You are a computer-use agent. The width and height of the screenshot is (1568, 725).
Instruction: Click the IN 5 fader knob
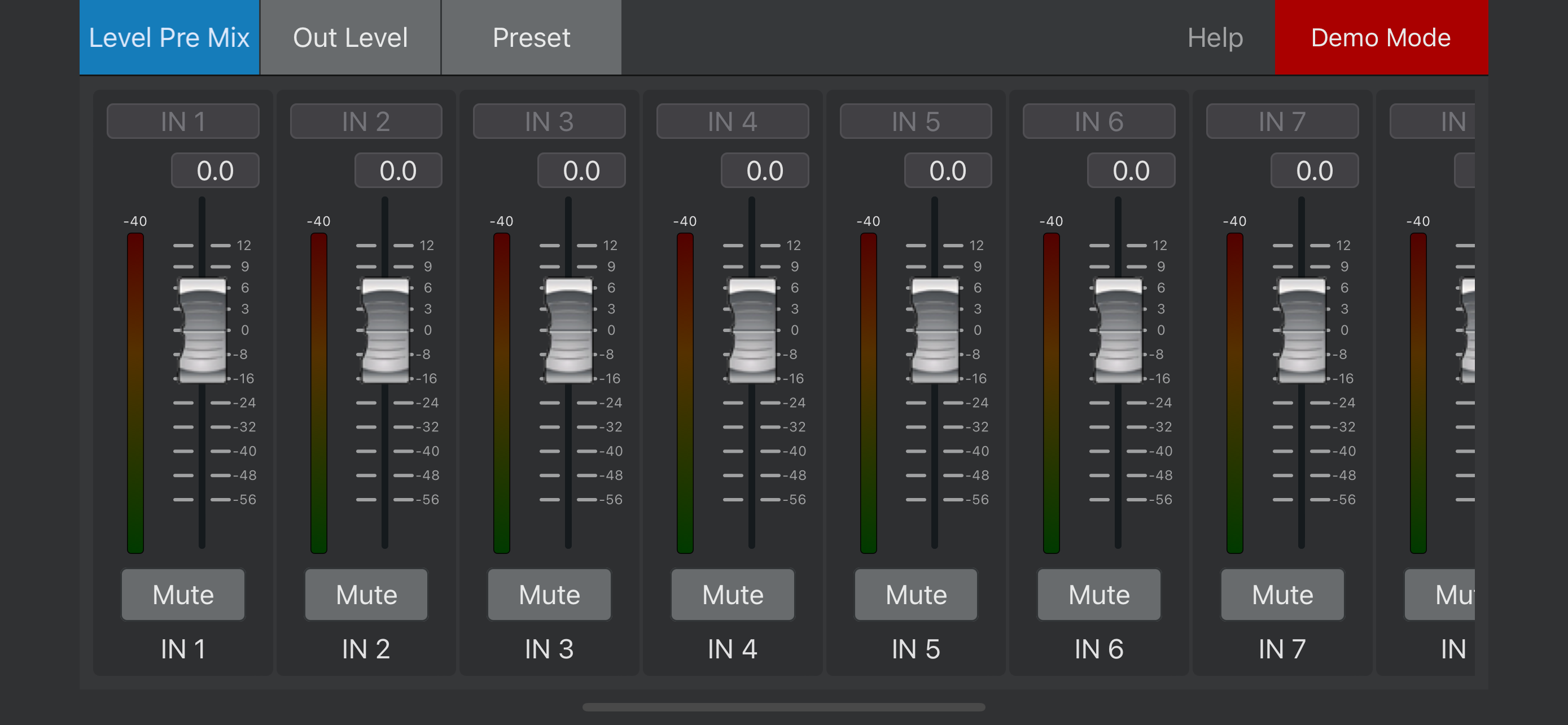935,330
